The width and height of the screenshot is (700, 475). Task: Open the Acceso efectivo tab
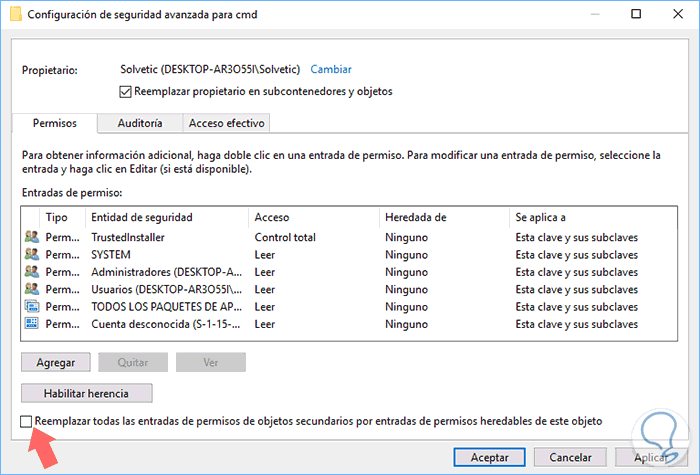click(x=226, y=123)
